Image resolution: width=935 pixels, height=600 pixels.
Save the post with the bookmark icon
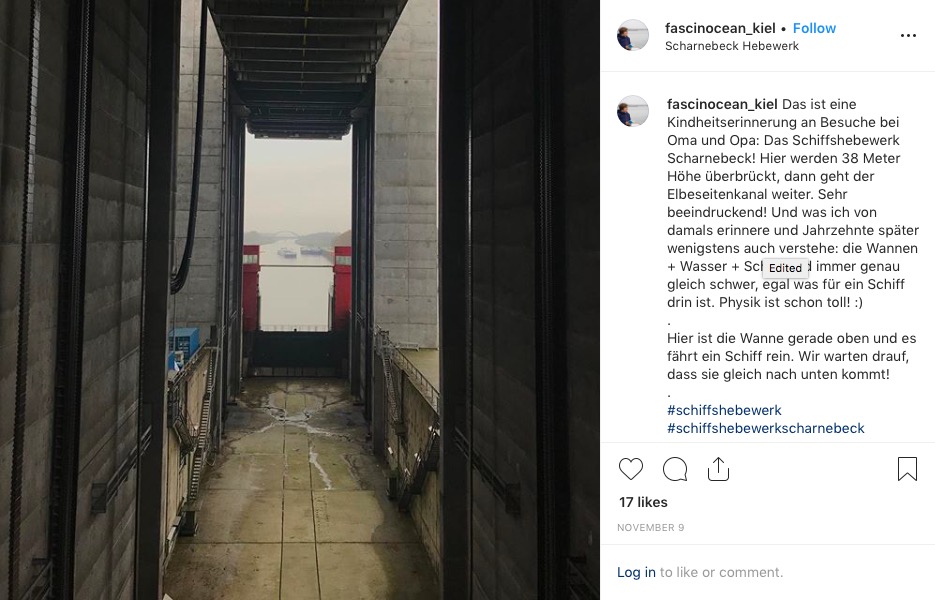(x=907, y=469)
